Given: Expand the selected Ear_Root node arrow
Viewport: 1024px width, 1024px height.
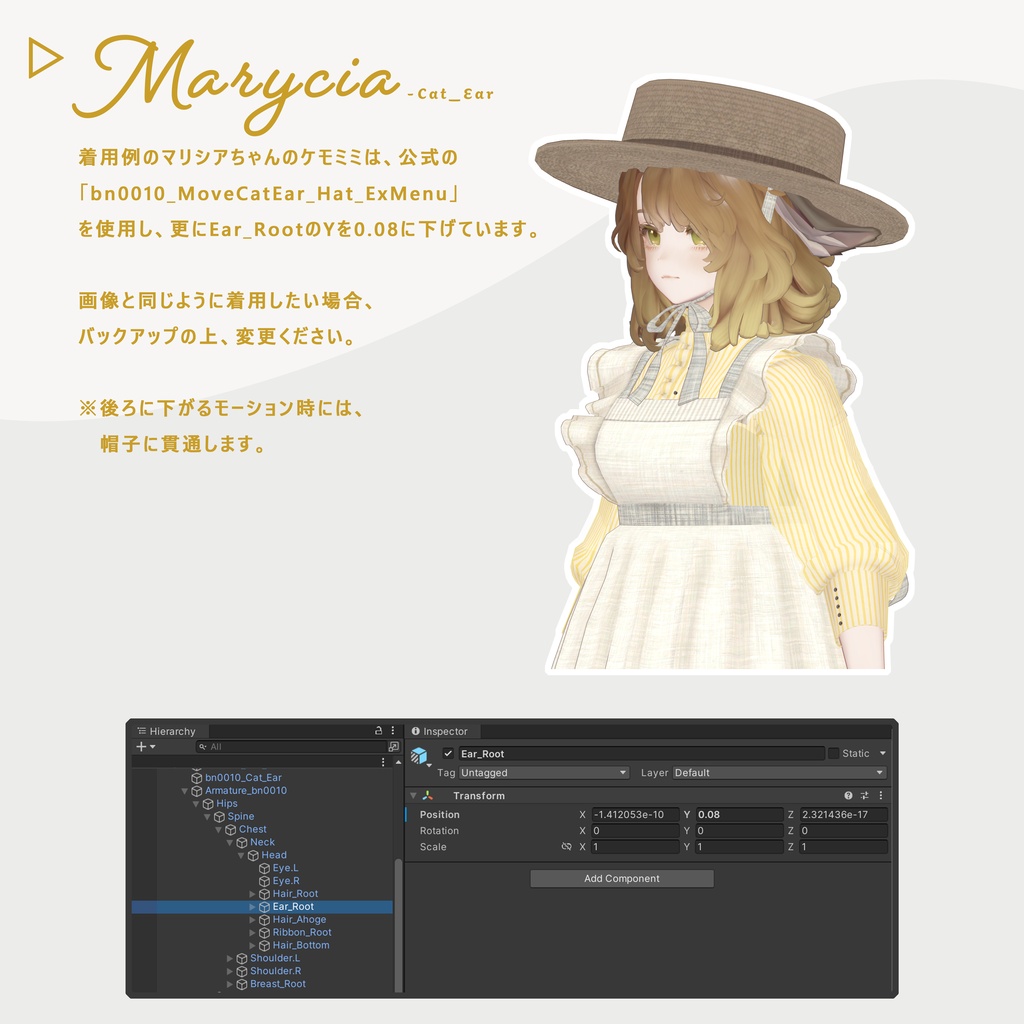Looking at the screenshot, I should [x=253, y=907].
